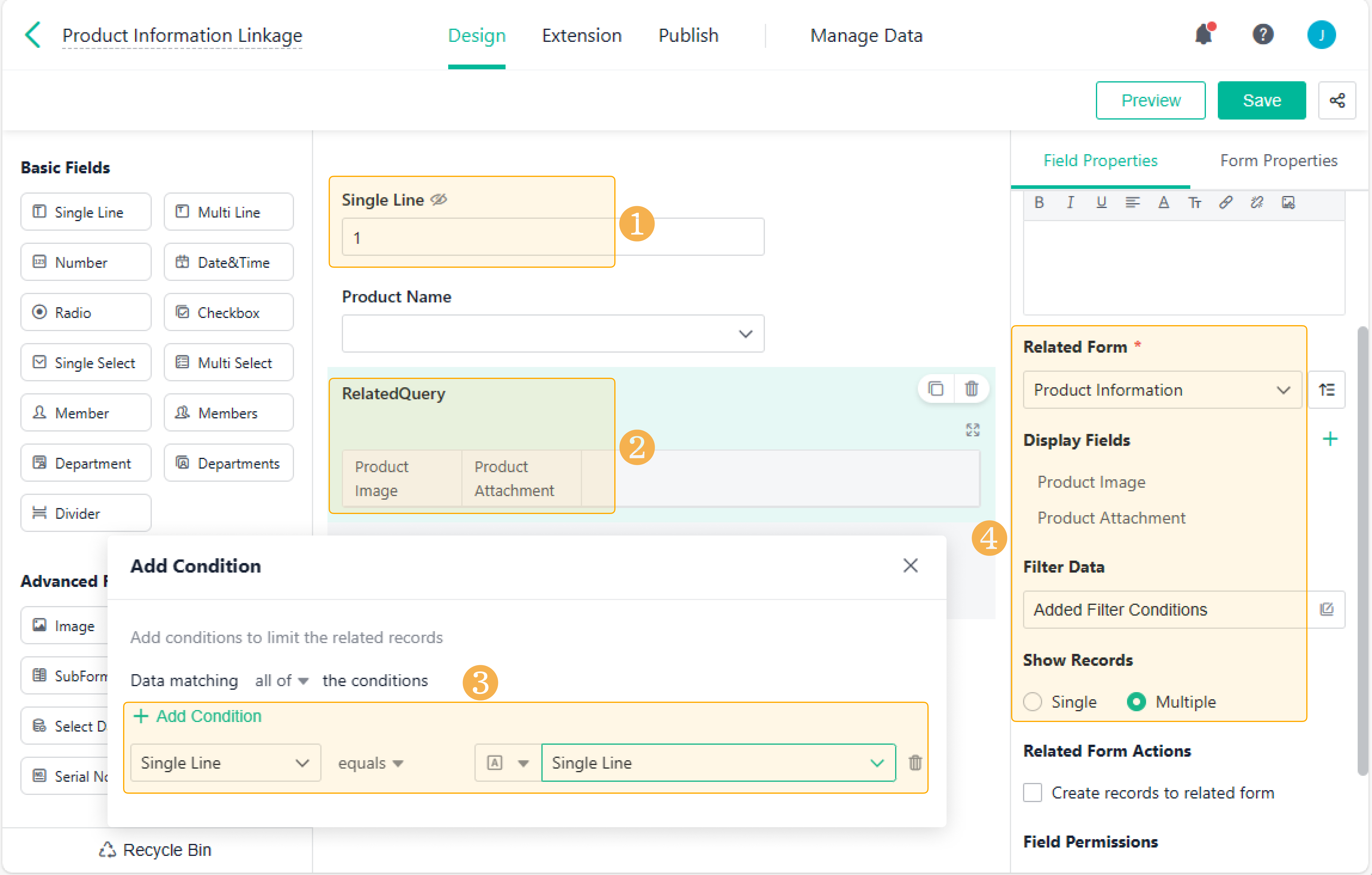Open condition value Single Line dropdown
The image size is (1372, 875).
[718, 763]
